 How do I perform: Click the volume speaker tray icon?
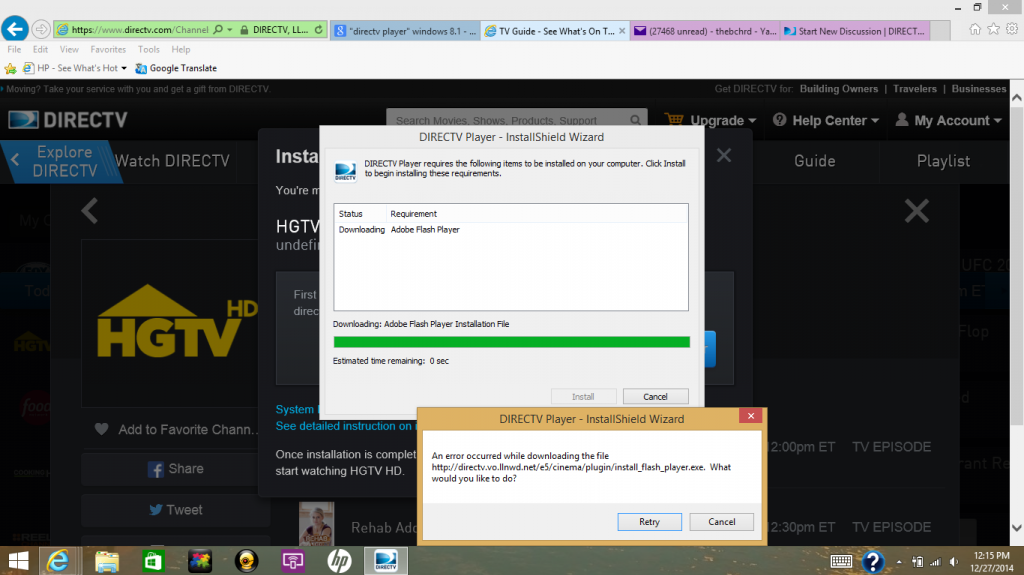tap(954, 562)
